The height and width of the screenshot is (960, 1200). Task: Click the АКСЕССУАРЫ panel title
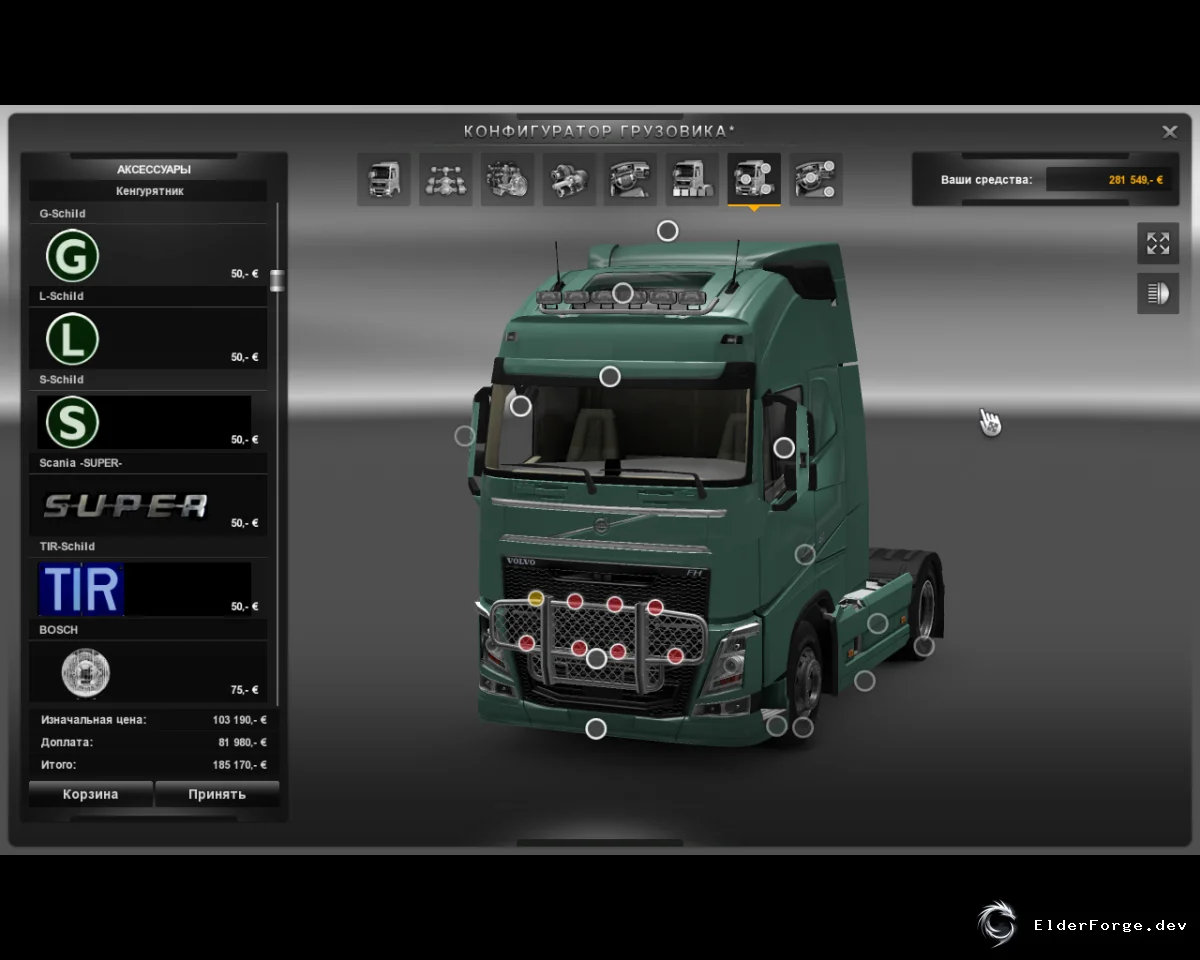click(153, 169)
